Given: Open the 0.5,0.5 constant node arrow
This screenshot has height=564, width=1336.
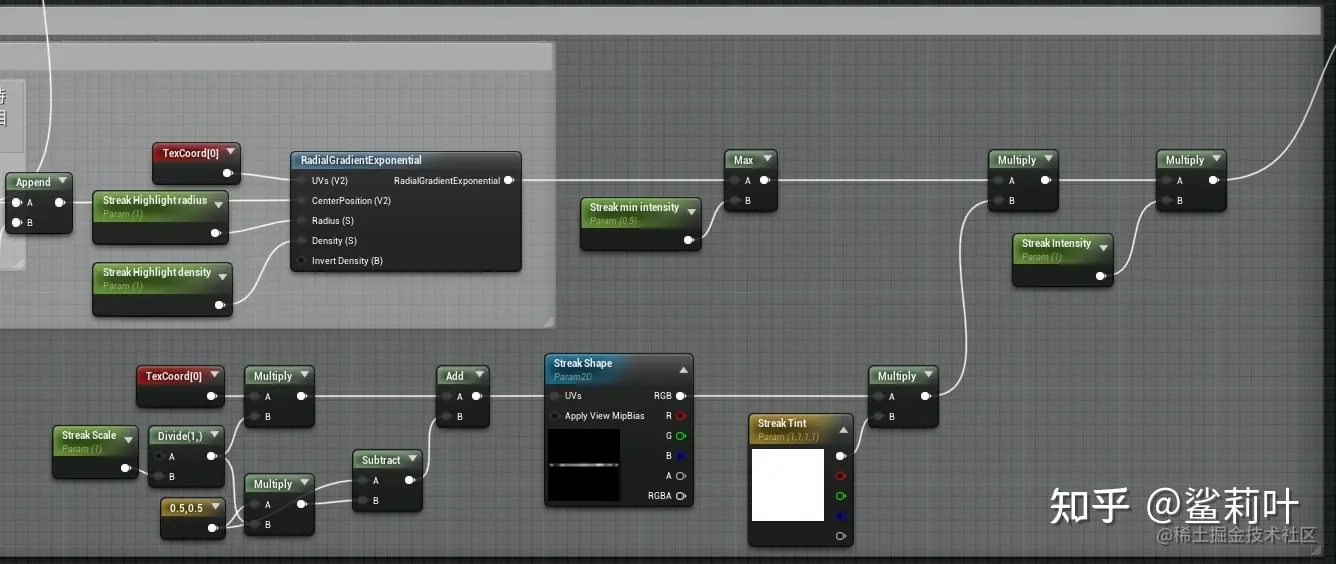Looking at the screenshot, I should [x=214, y=508].
